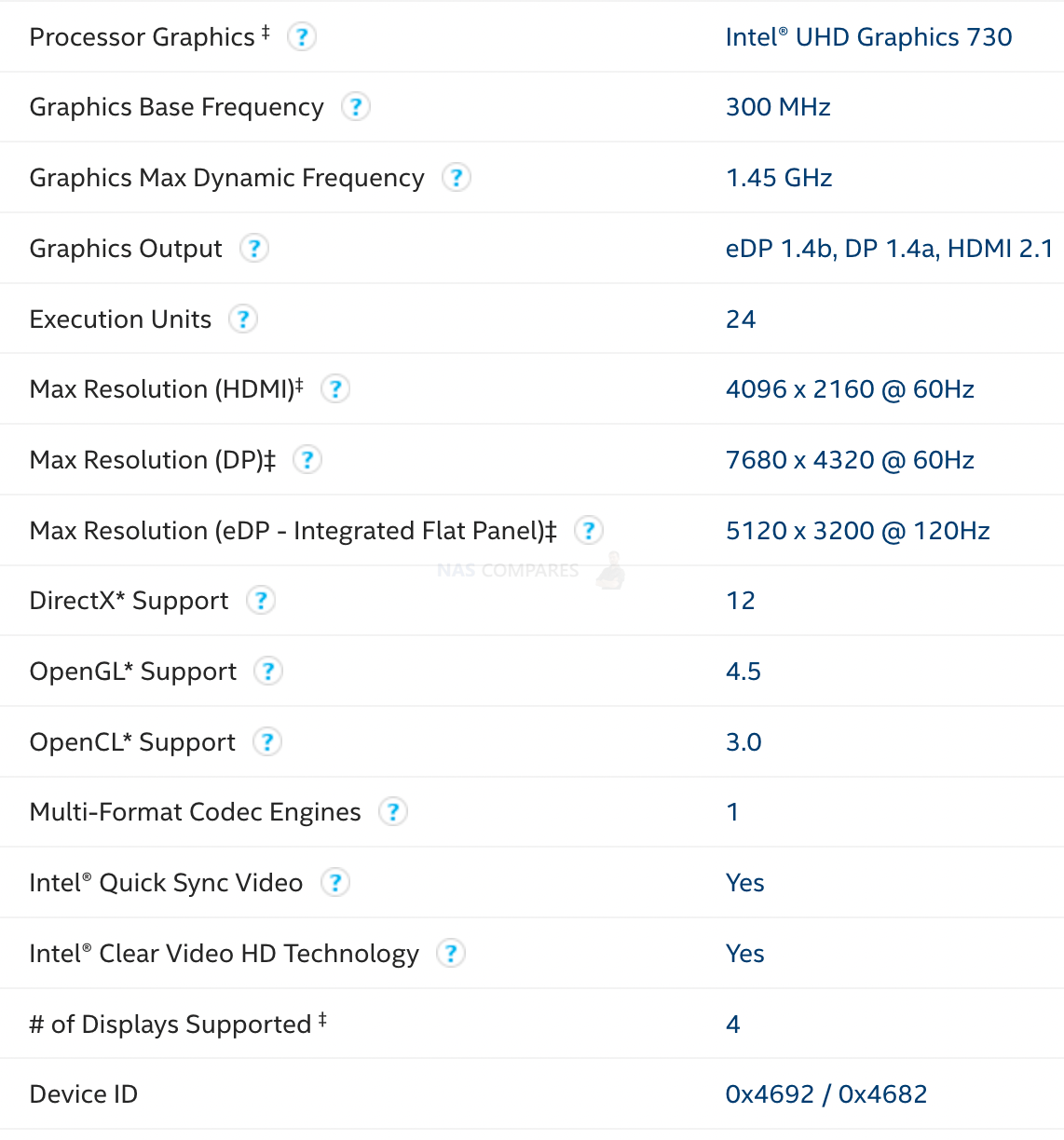This screenshot has width=1064, height=1140.
Task: Open Graphics Output help icon
Action: pos(254,248)
